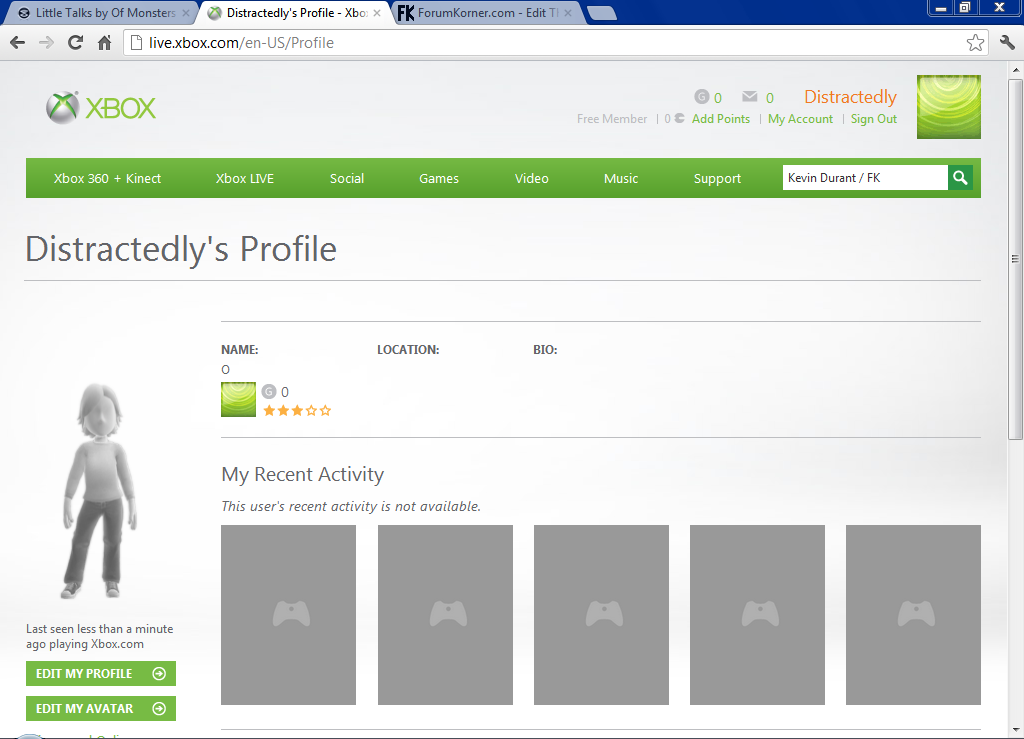The height and width of the screenshot is (739, 1024).
Task: Click the scrollbar down arrow
Action: point(1016,729)
